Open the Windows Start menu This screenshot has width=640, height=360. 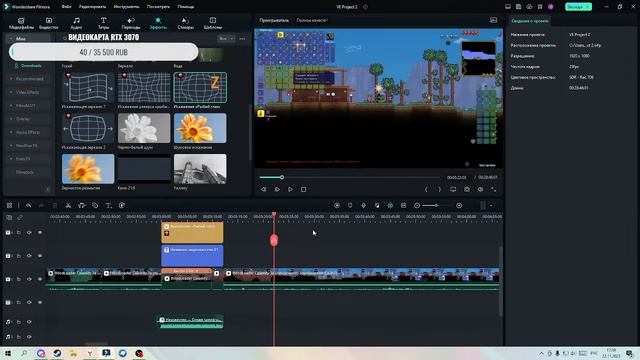tap(8, 353)
